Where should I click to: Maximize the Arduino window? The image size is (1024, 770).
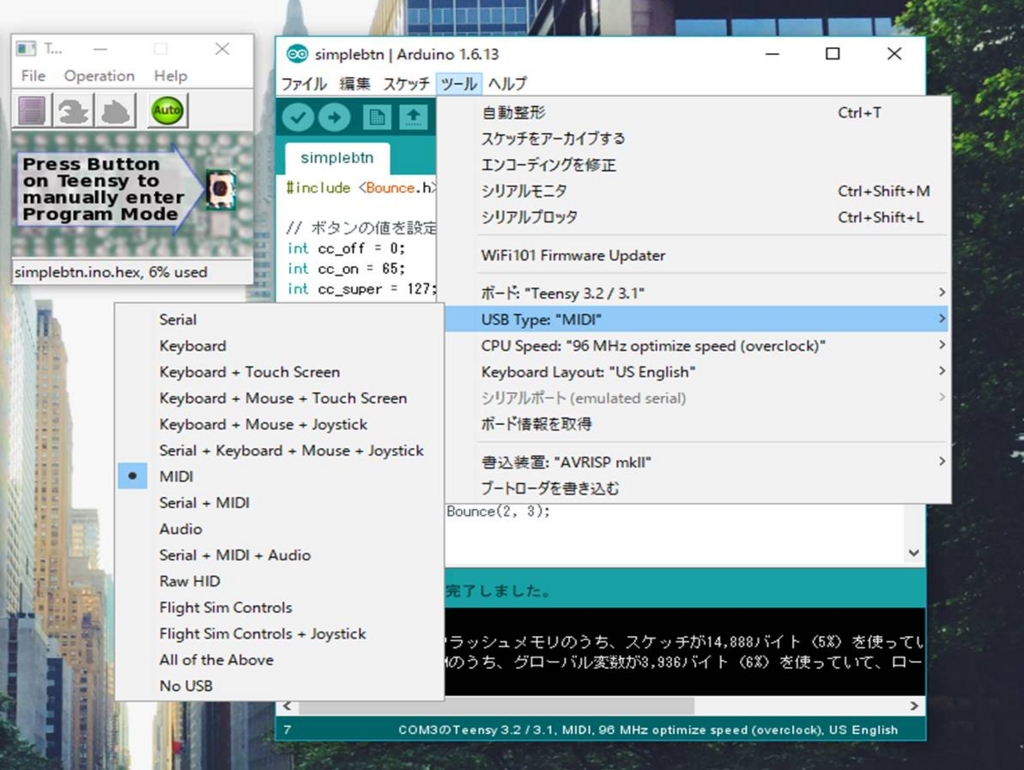(833, 54)
